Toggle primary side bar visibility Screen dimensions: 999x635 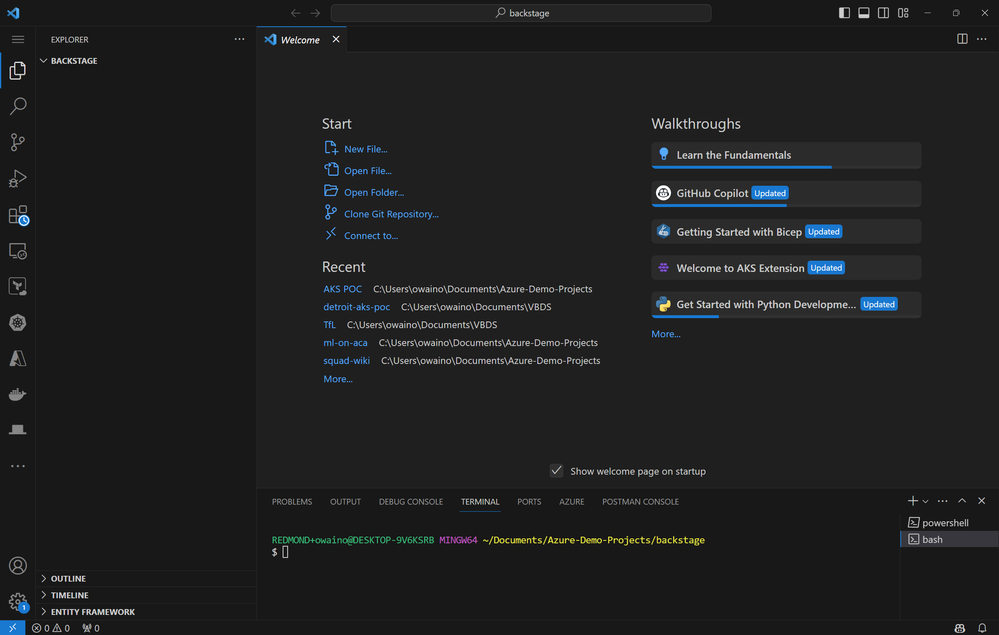844,13
